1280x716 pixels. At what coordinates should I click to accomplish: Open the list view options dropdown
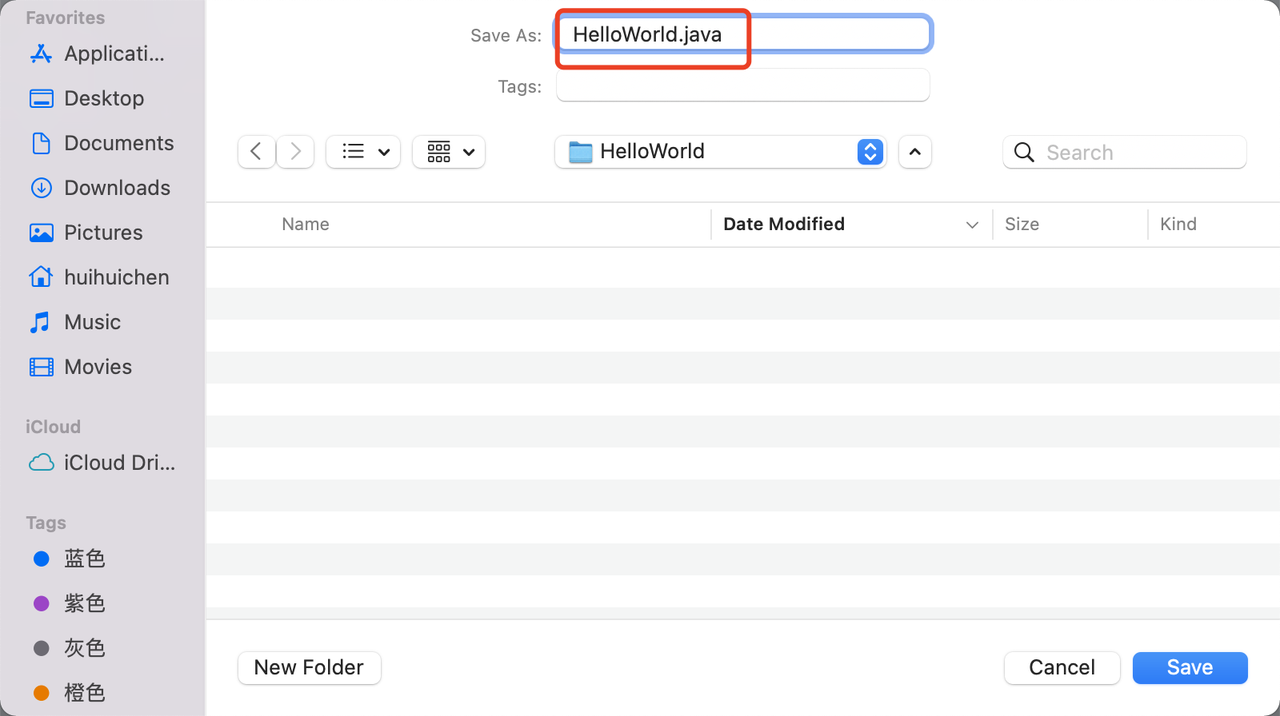(364, 151)
